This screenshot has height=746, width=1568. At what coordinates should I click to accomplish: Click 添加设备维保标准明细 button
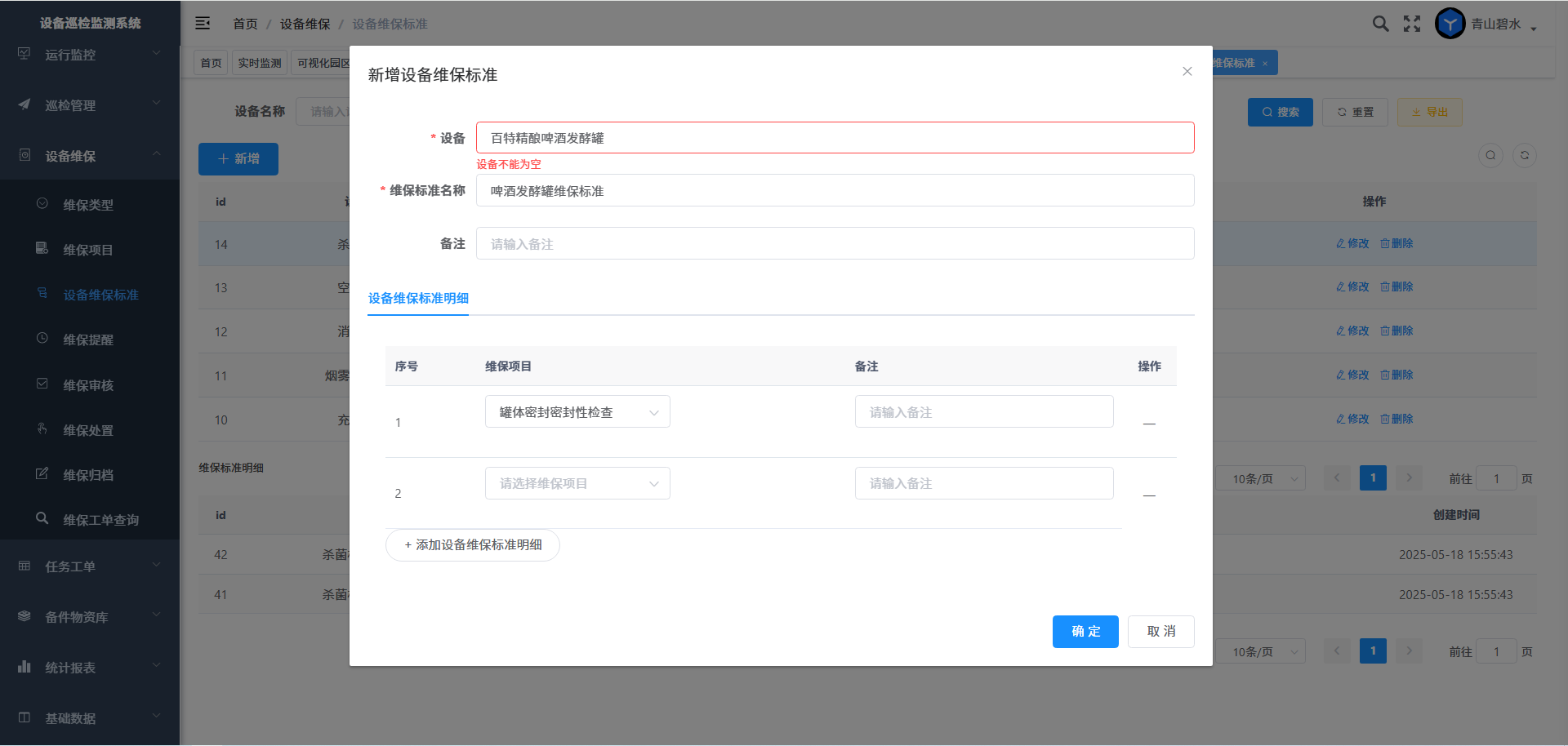[x=473, y=545]
